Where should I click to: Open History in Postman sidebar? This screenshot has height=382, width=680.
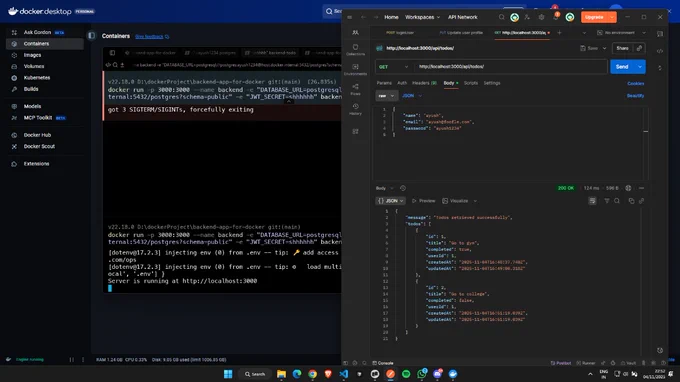tap(355, 109)
